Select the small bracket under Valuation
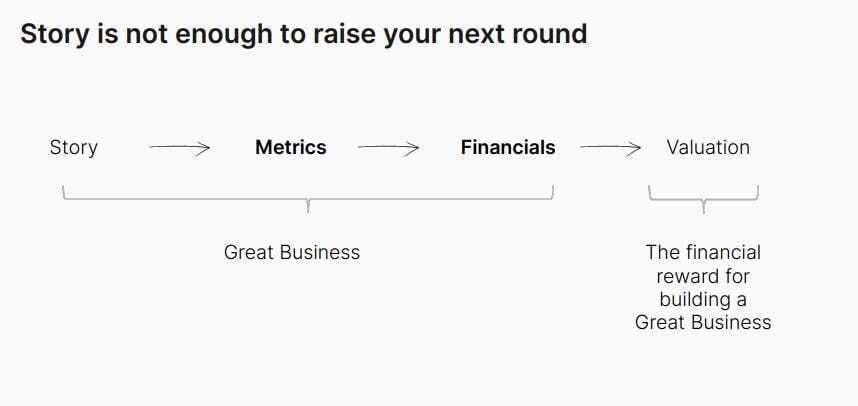The width and height of the screenshot is (858, 406). pos(704,199)
